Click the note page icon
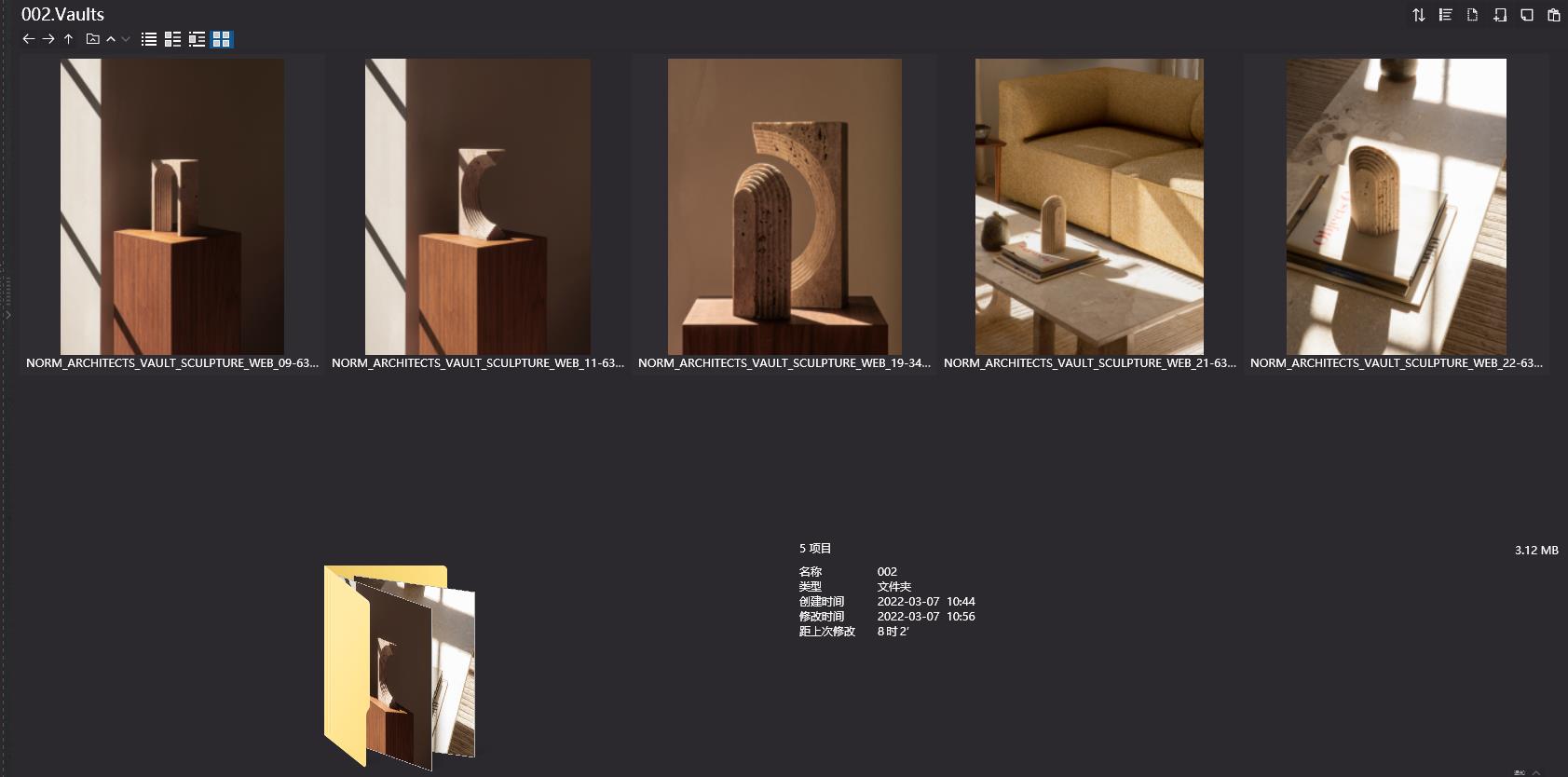Image resolution: width=1568 pixels, height=777 pixels. click(x=1526, y=15)
